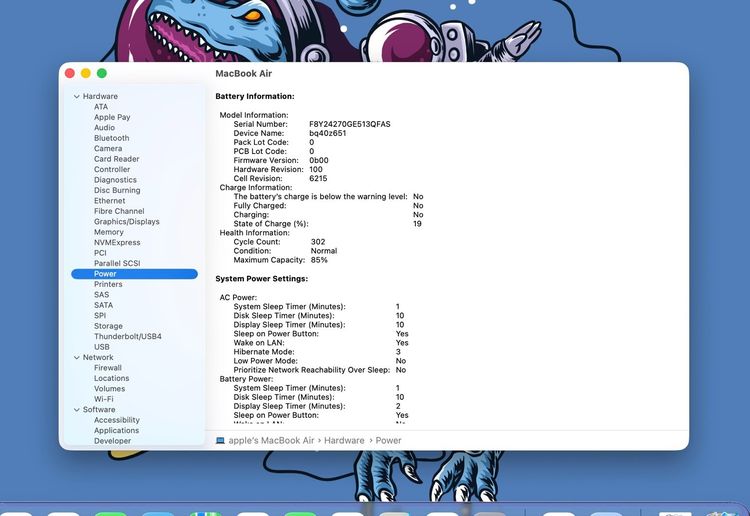
Task: Collapse the Hardware section chevron
Action: point(77,97)
